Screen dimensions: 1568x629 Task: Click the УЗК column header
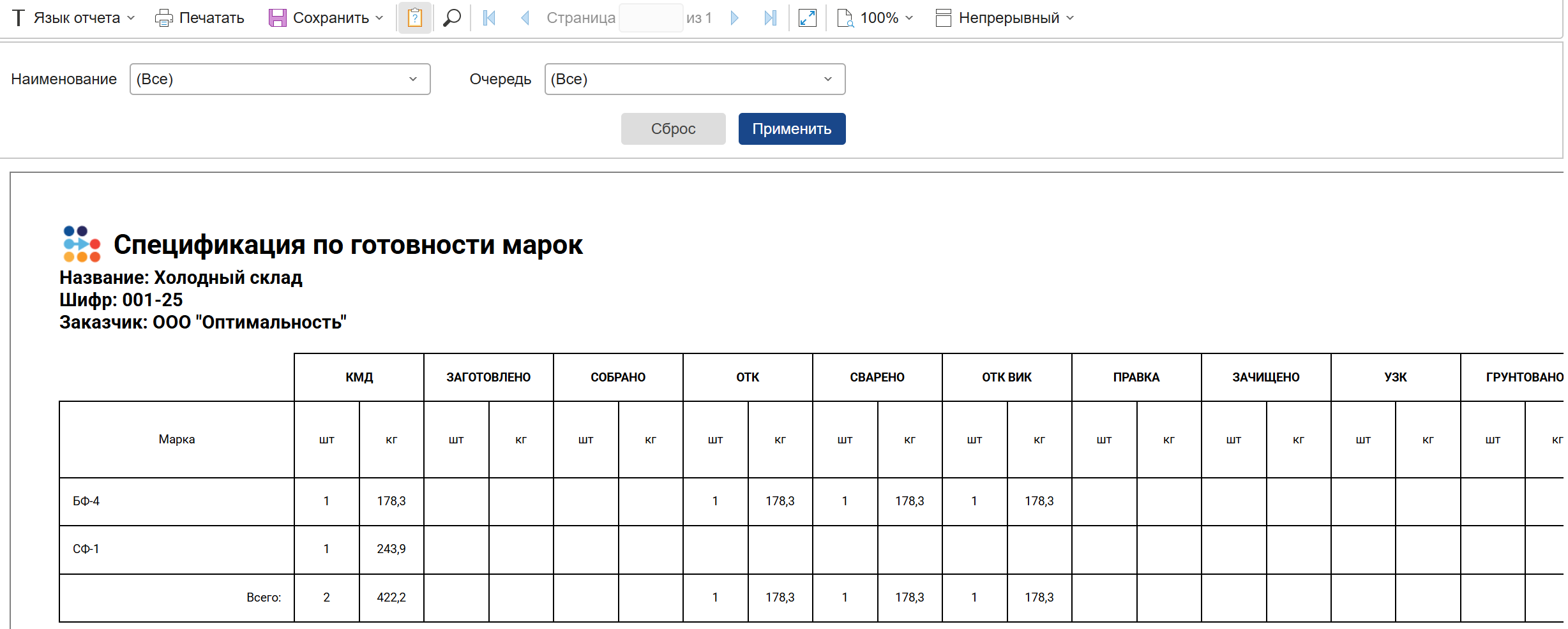click(1396, 377)
